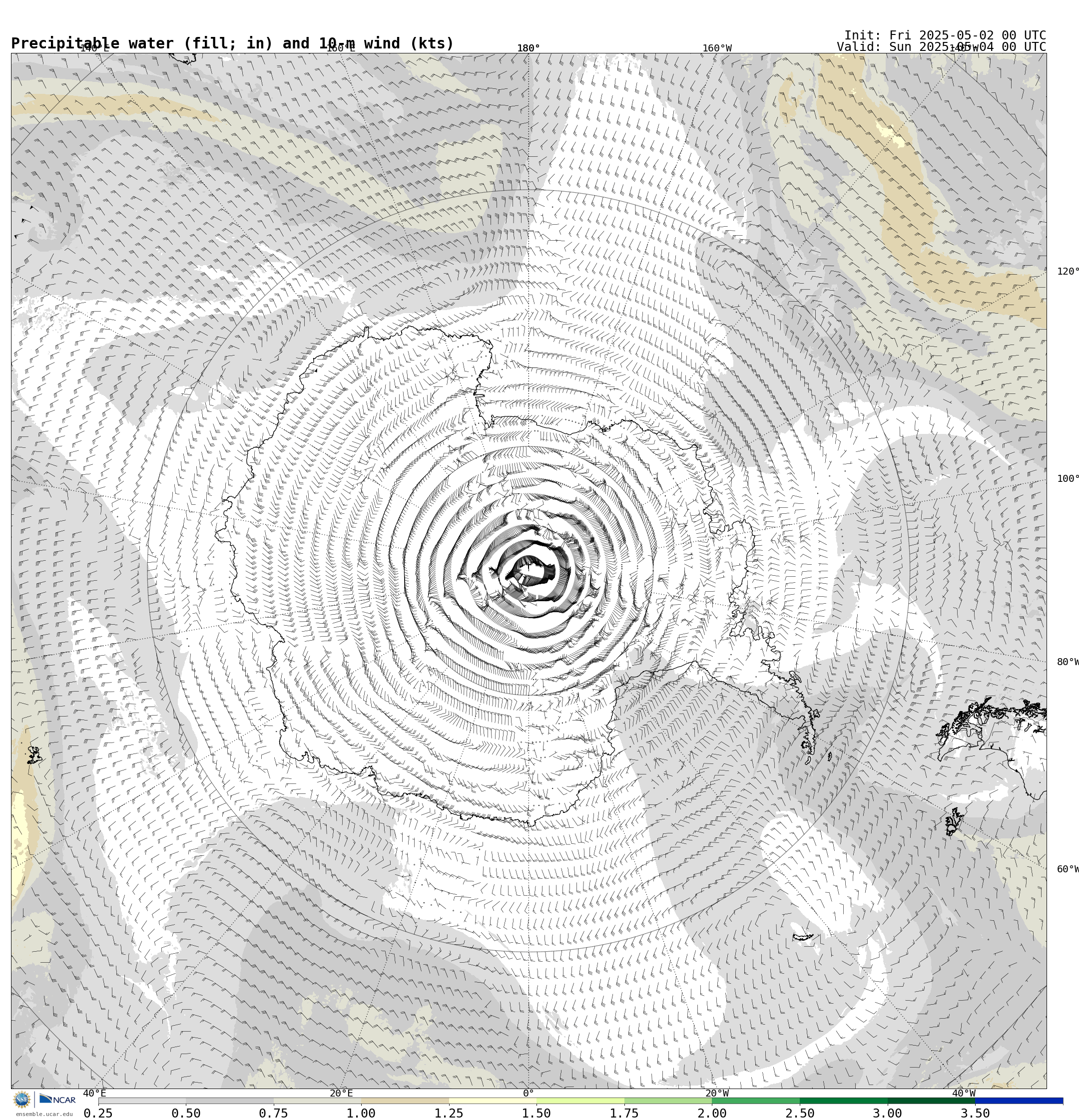Select the pale yellow 1.25–1.50 colorbar segment

coord(493,1101)
